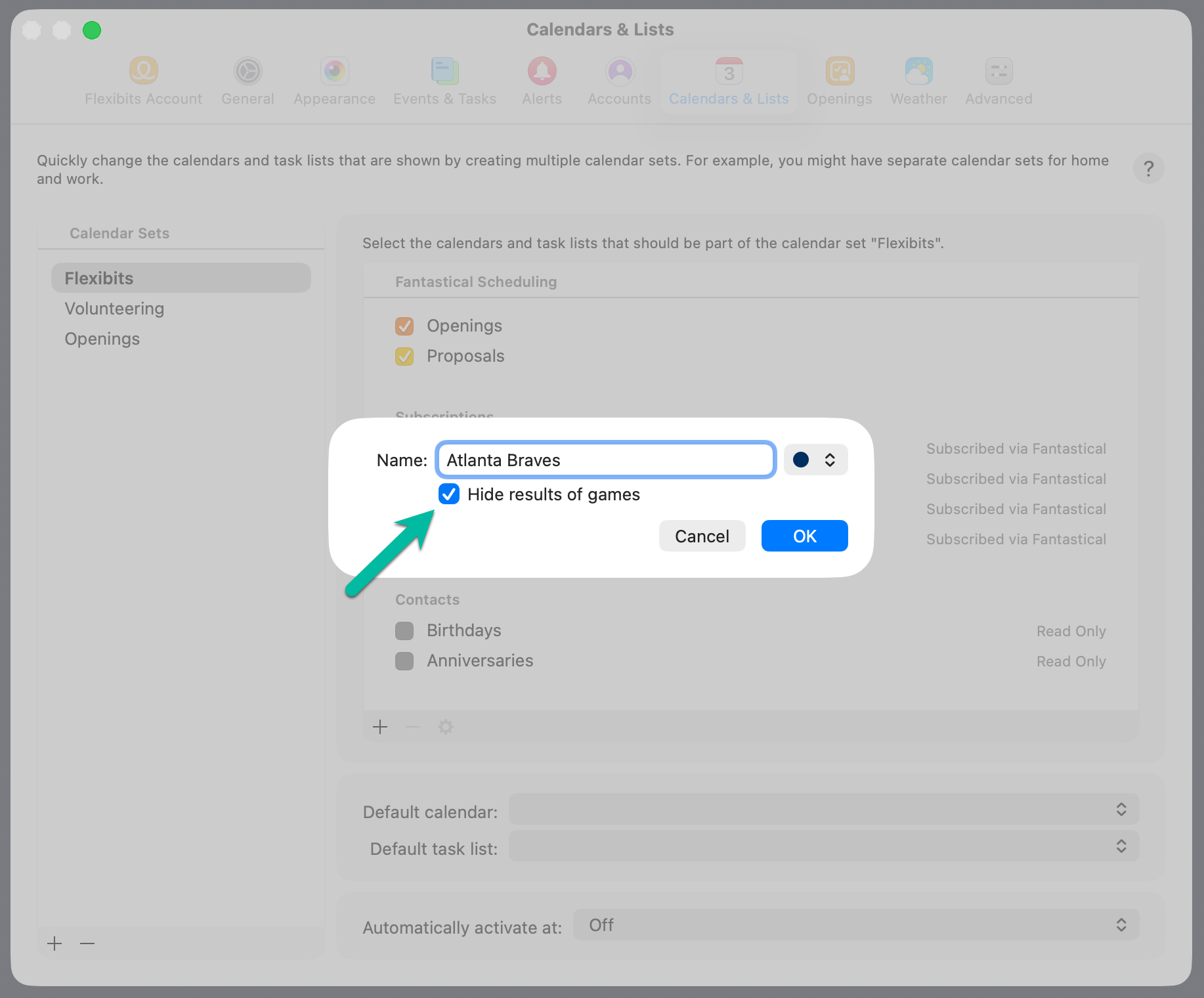Toggle Hide results of games checkbox
This screenshot has width=1204, height=998.
point(449,494)
